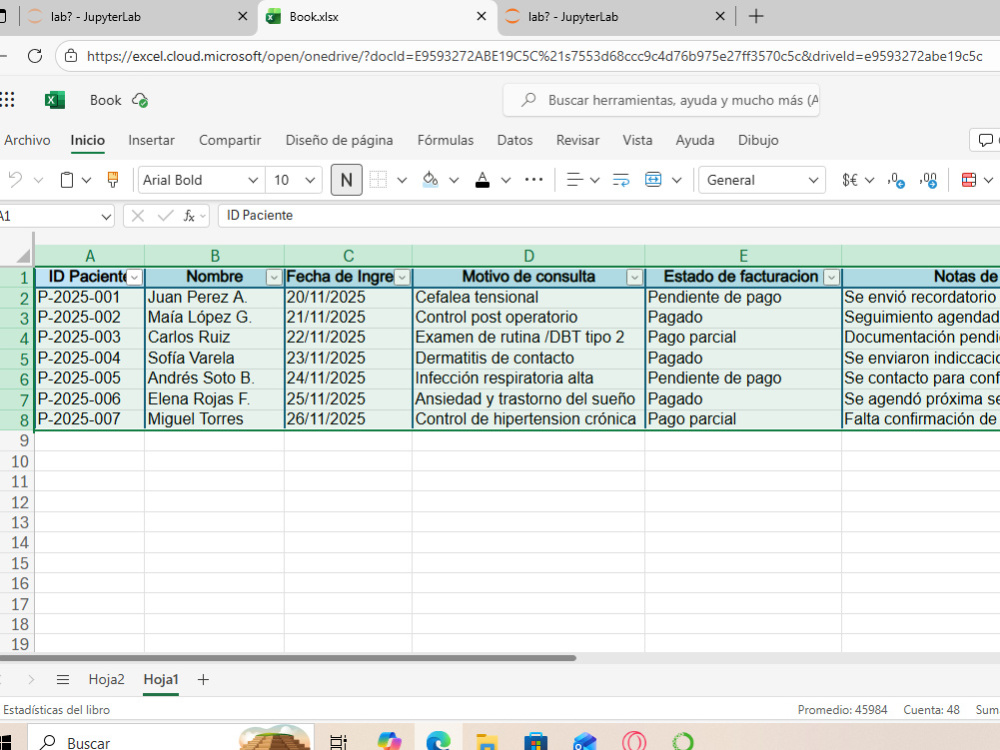Click the browser reload icon
Viewport: 1000px width, 750px height.
35,56
